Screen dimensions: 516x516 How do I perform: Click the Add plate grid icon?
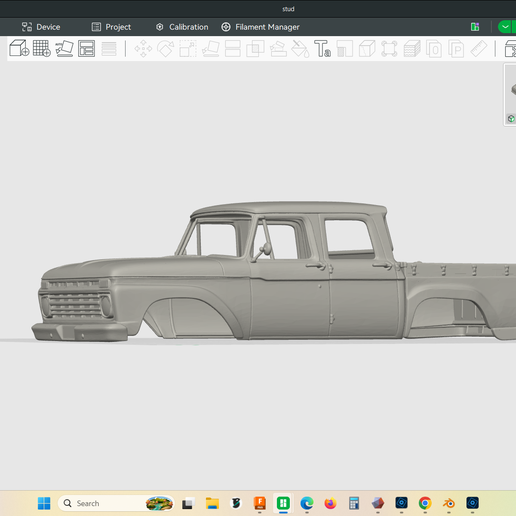coord(42,49)
